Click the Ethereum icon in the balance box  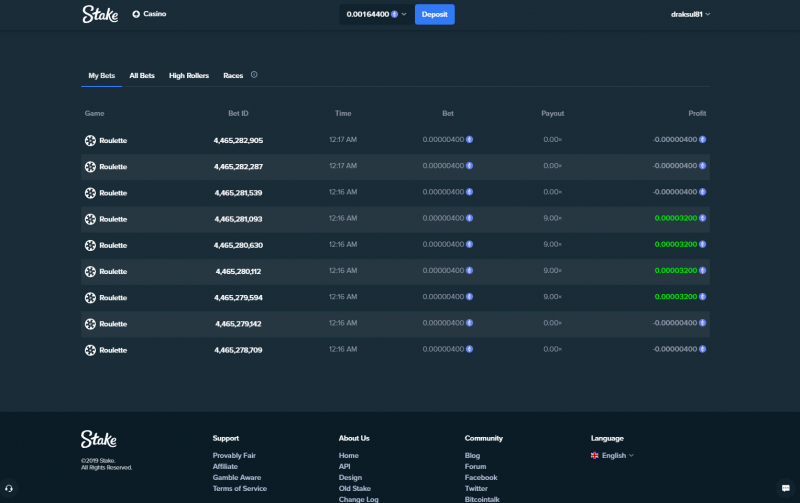click(394, 14)
